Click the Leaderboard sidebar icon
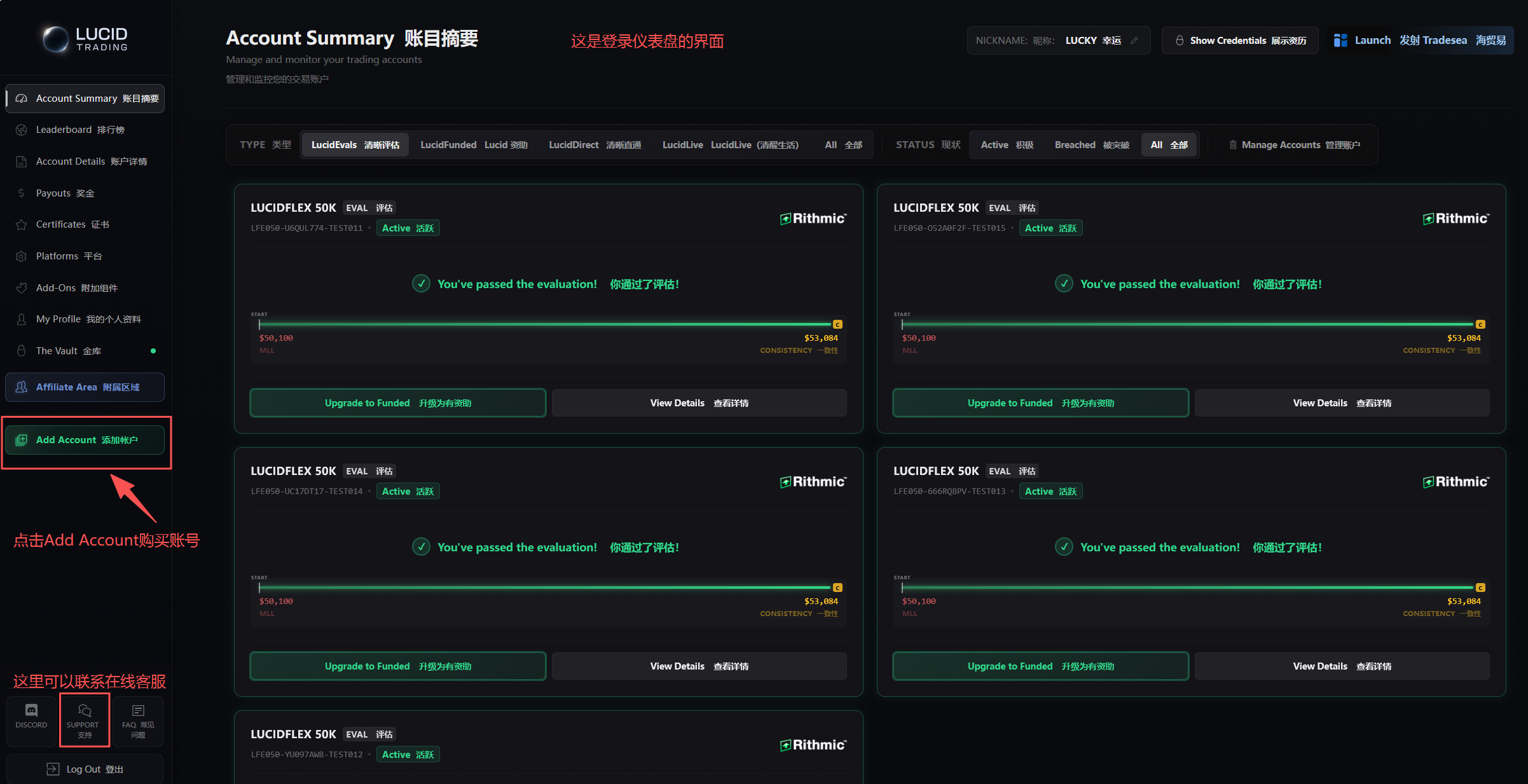The width and height of the screenshot is (1528, 784). pos(22,130)
